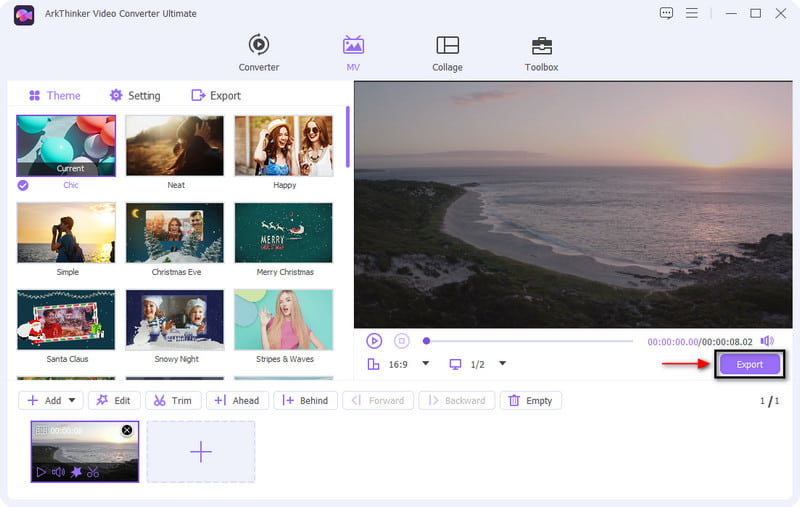This screenshot has height=507, width=800.
Task: Click the Empty trash button
Action: (531, 400)
